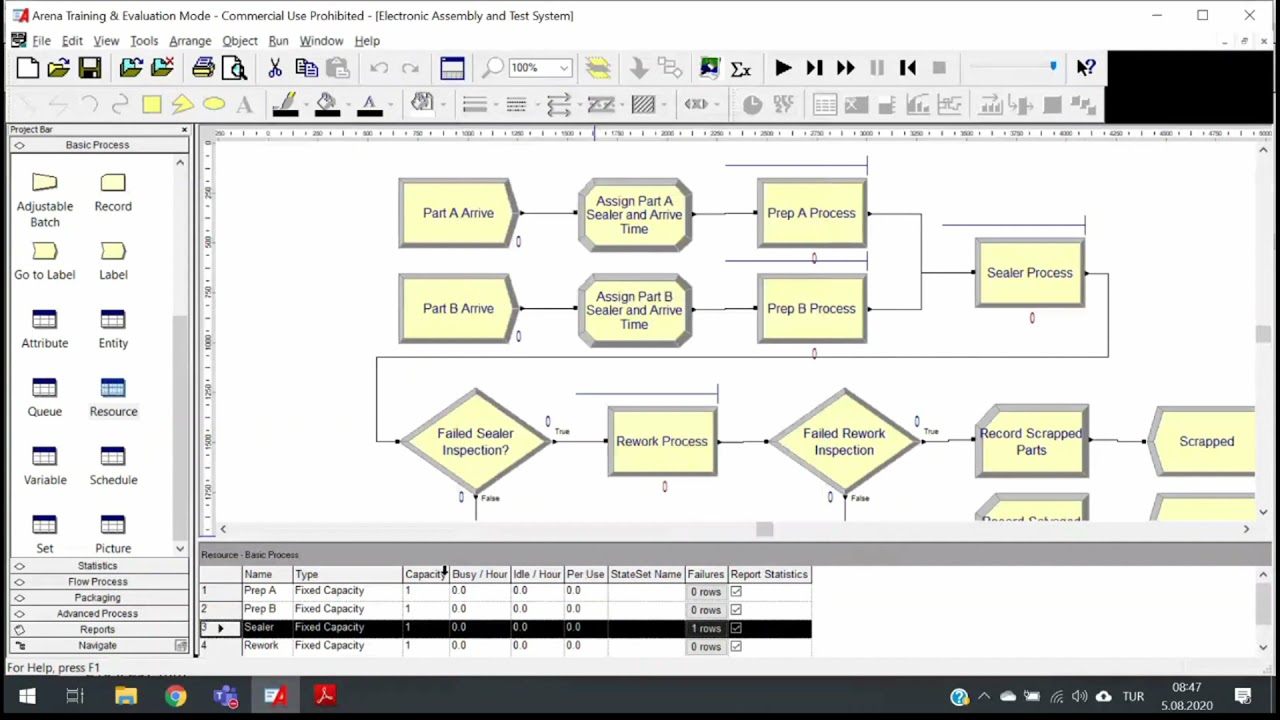Toggle Report Statistics for Prep B
Image resolution: width=1280 pixels, height=720 pixels.
coord(736,610)
